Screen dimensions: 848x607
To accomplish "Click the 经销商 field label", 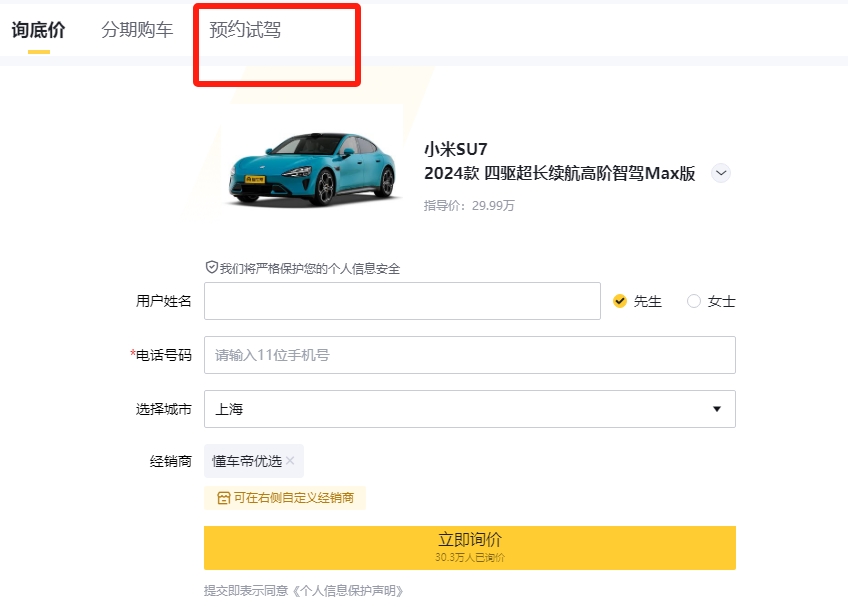I will 170,461.
